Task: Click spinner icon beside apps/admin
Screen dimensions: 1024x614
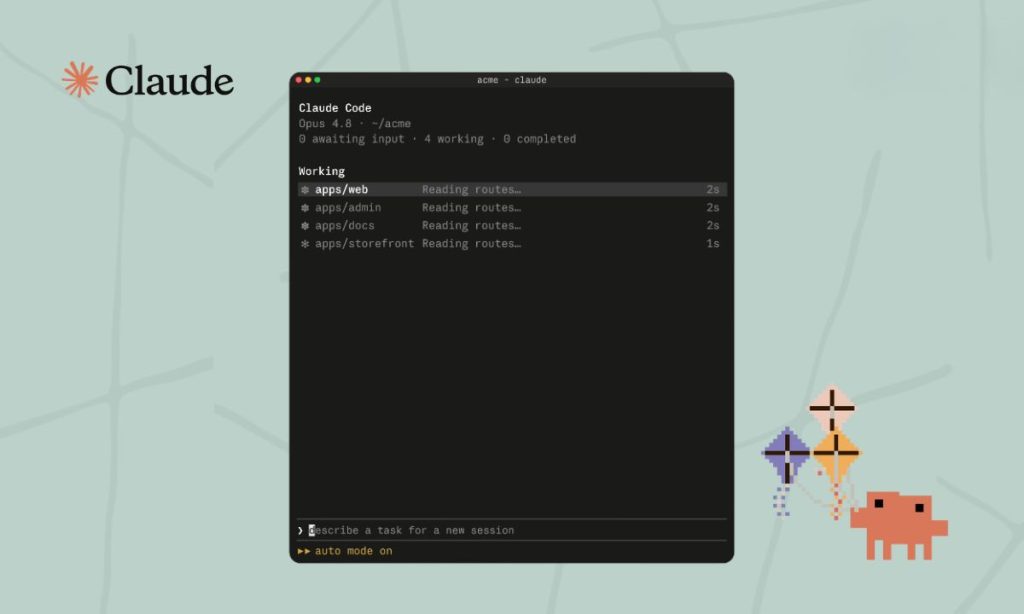Action: [305, 208]
